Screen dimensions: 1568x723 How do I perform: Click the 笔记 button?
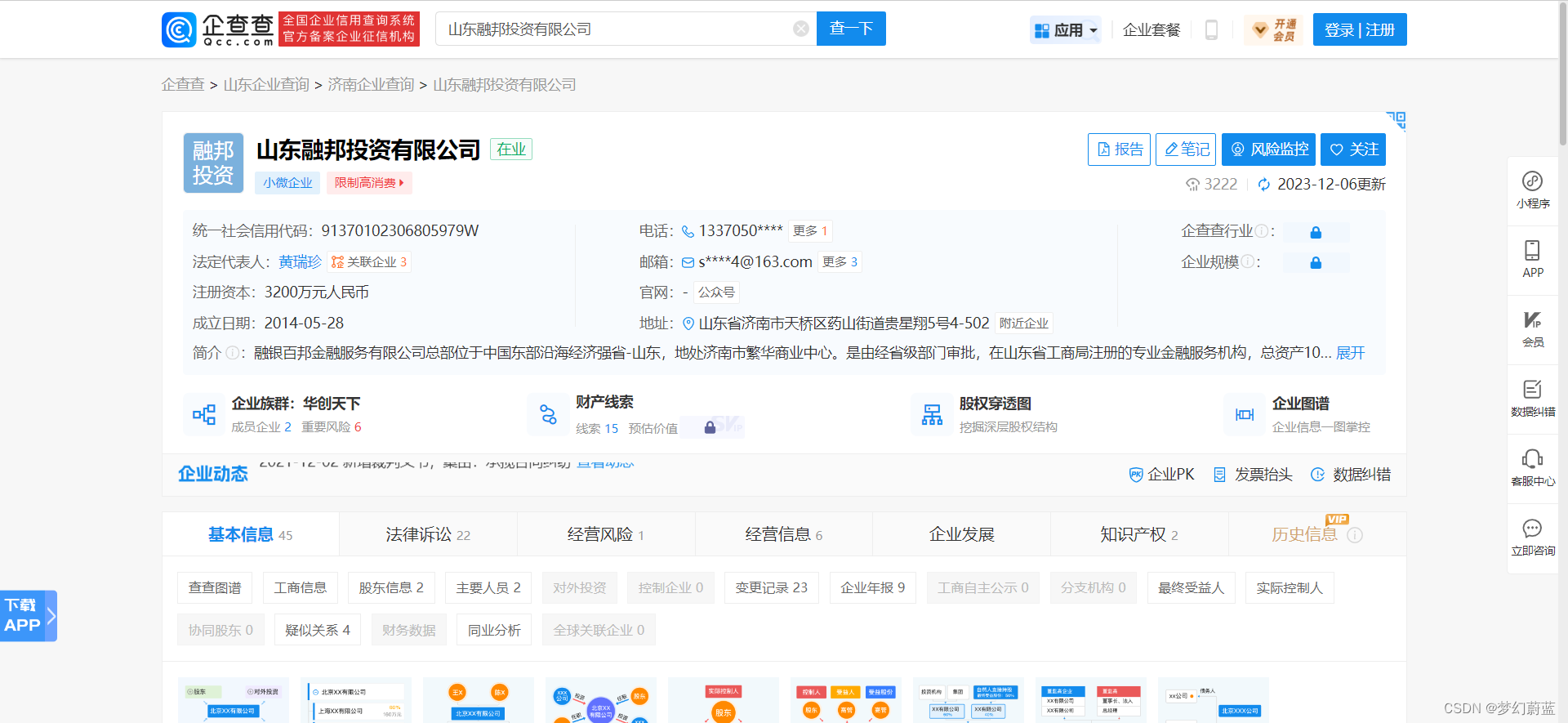click(x=1186, y=150)
